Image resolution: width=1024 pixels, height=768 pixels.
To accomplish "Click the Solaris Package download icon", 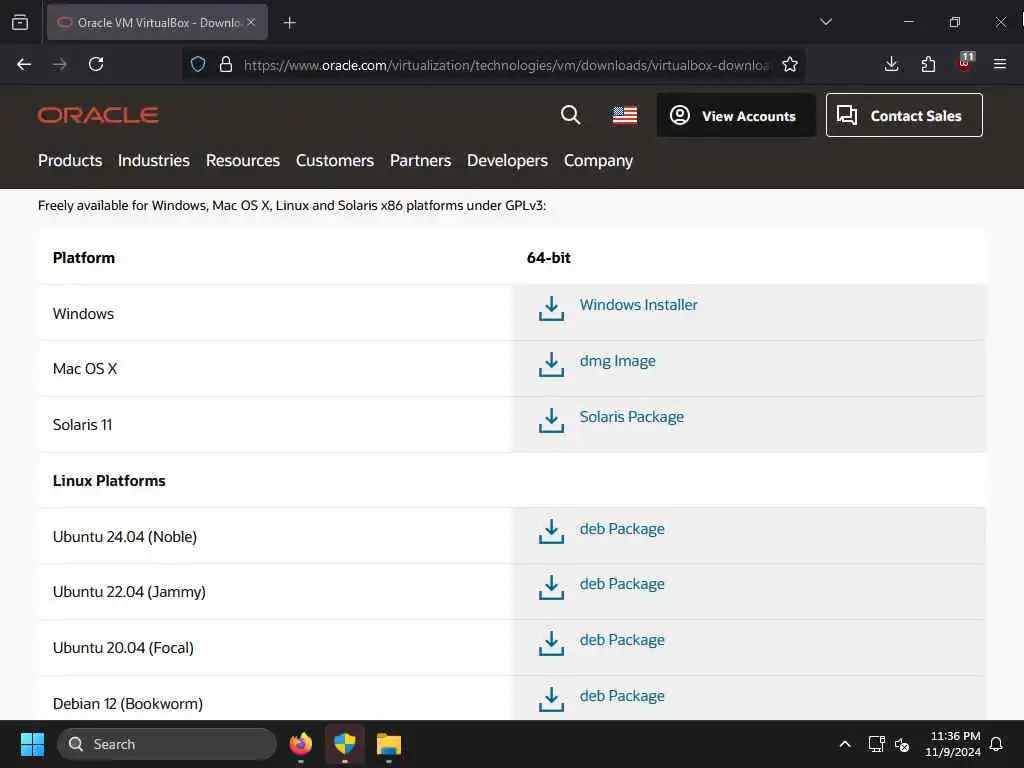I will (551, 421).
